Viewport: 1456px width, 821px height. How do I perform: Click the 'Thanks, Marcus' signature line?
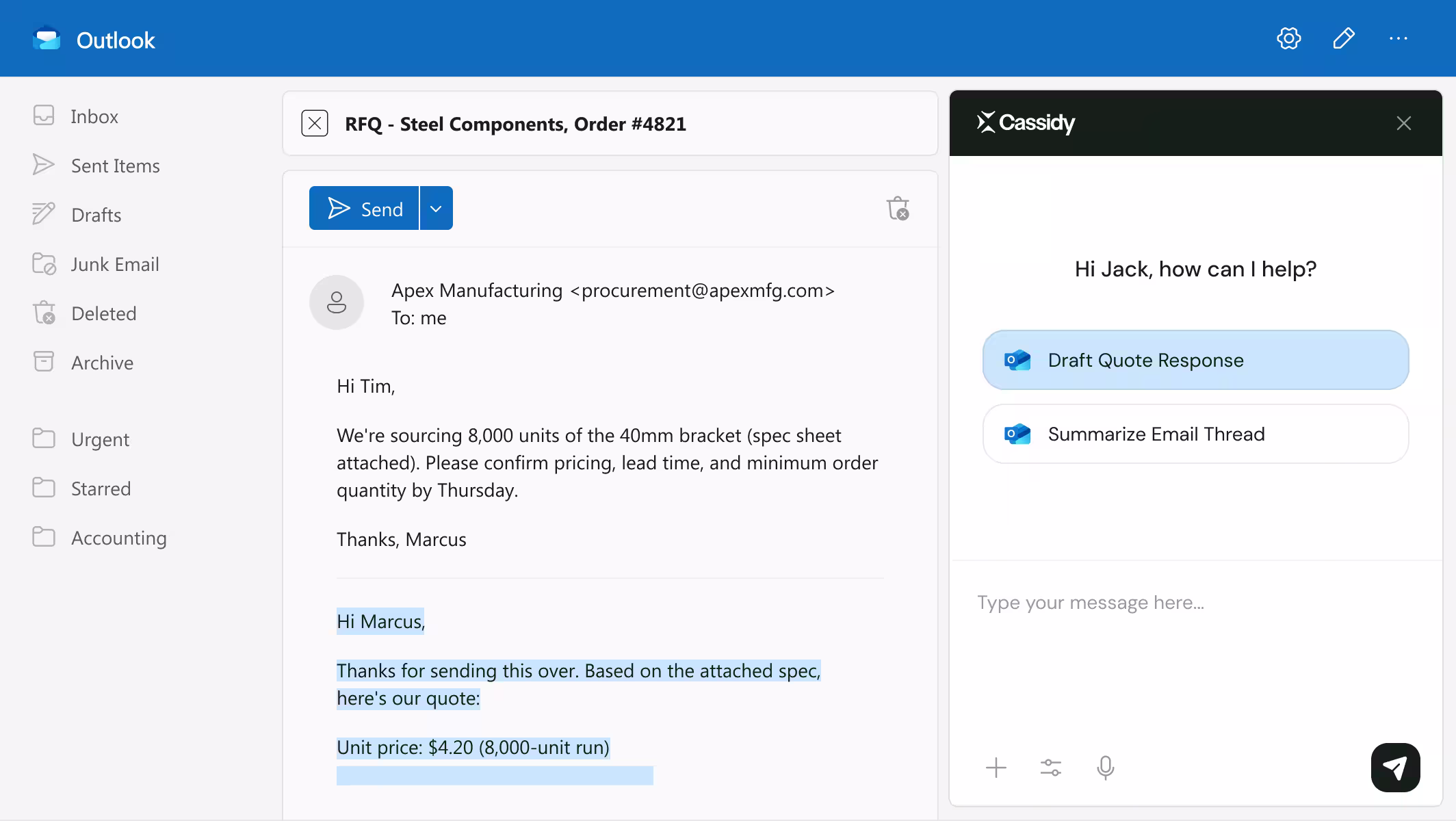pos(402,539)
